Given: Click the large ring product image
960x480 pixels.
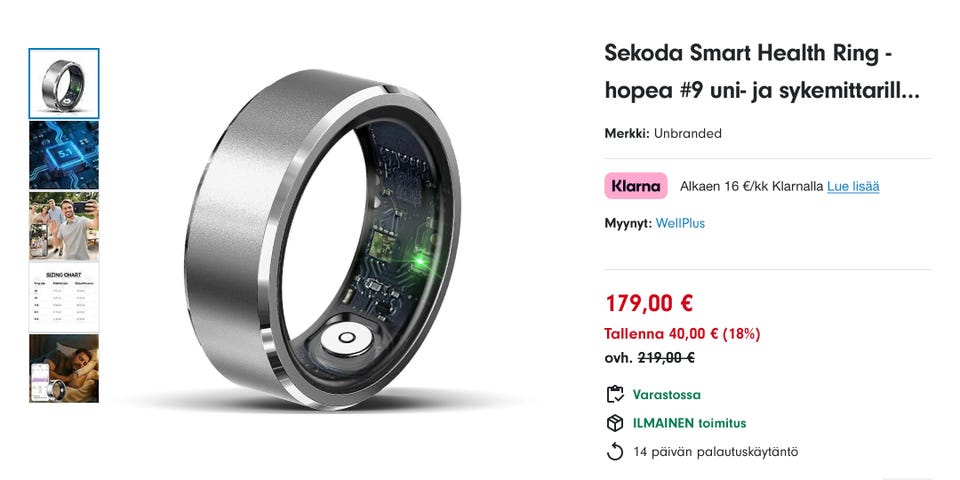Looking at the screenshot, I should tap(323, 239).
